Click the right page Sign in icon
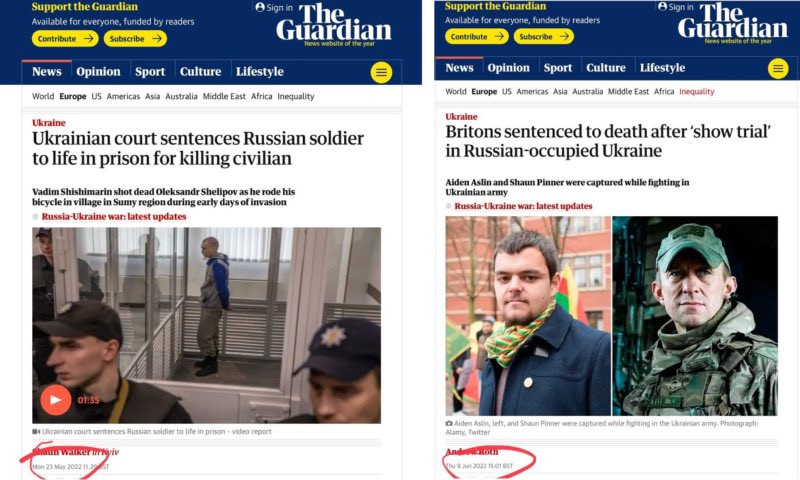 click(x=662, y=6)
